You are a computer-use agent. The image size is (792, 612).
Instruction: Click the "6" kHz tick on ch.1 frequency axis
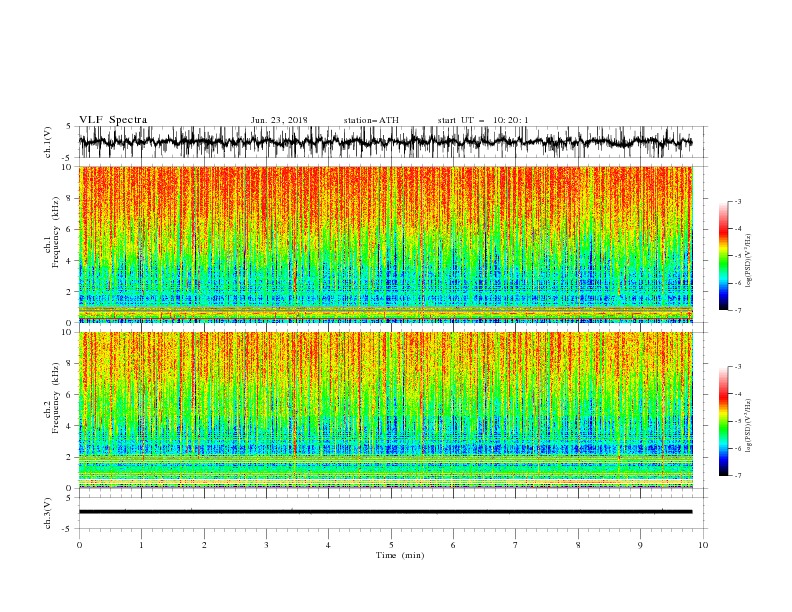70,229
